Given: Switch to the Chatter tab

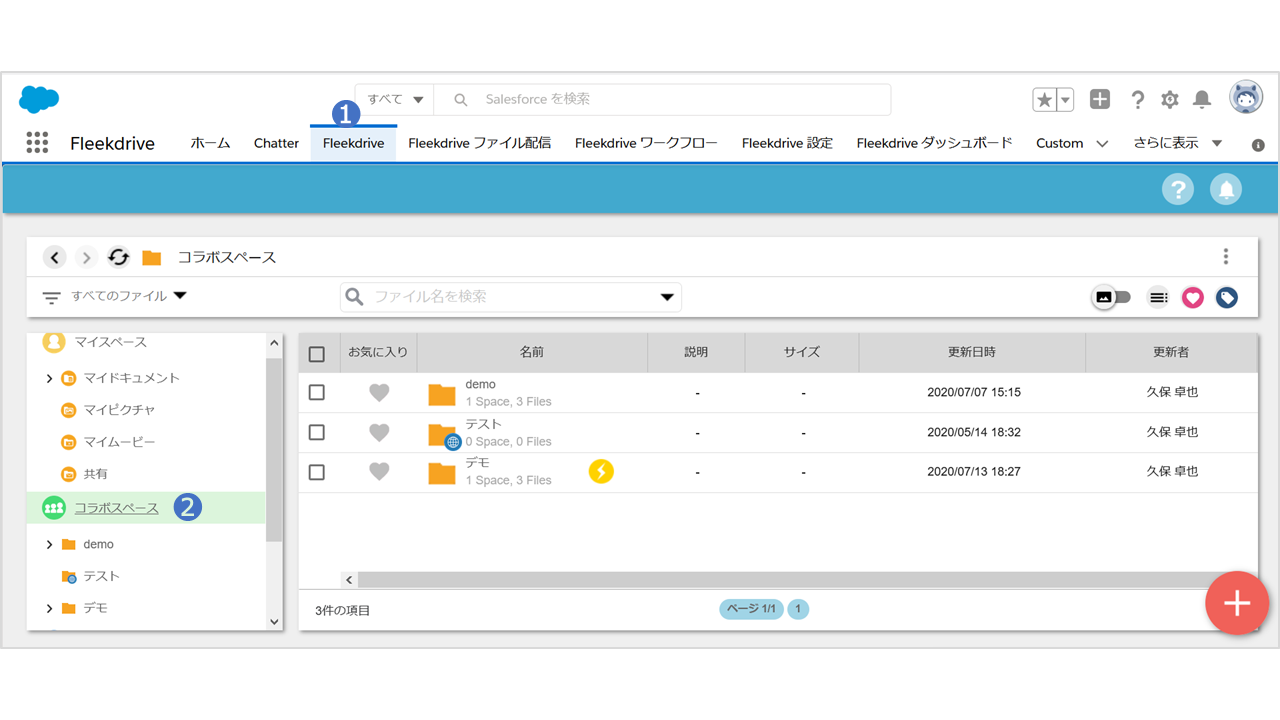Looking at the screenshot, I should (276, 143).
